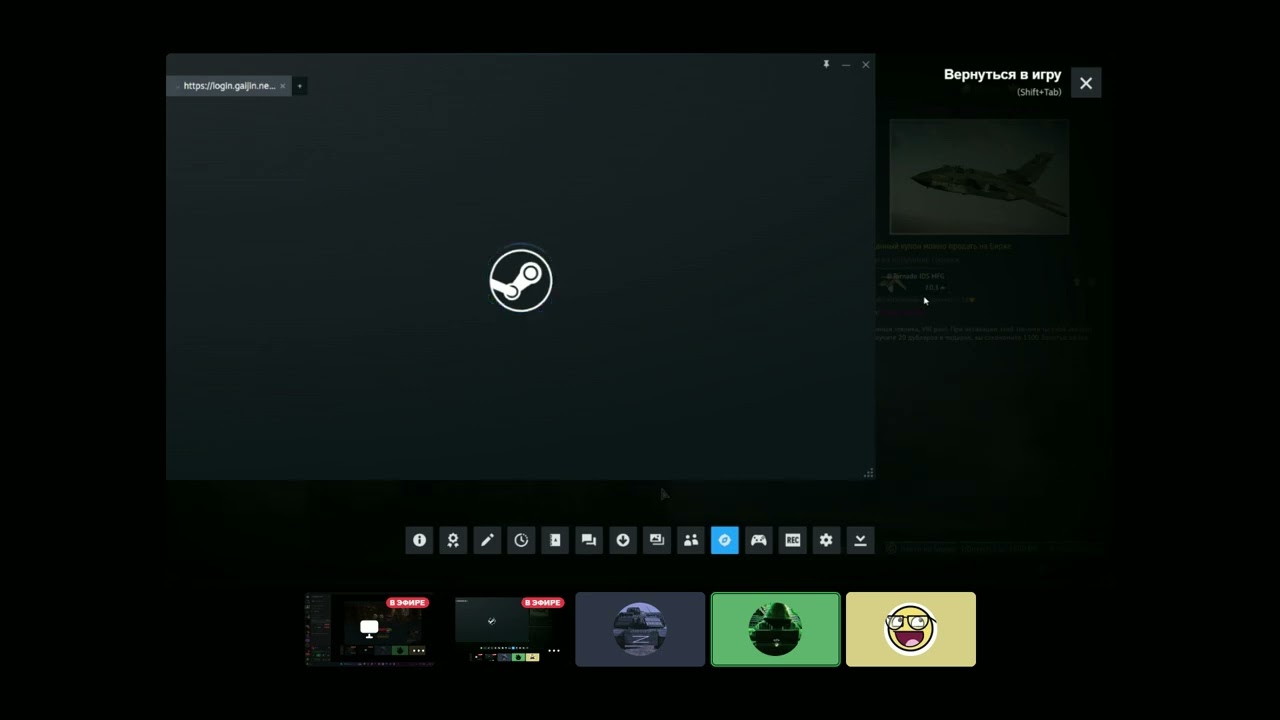Image resolution: width=1280 pixels, height=720 pixels.
Task: Open the downloads arrow icon
Action: (x=623, y=540)
